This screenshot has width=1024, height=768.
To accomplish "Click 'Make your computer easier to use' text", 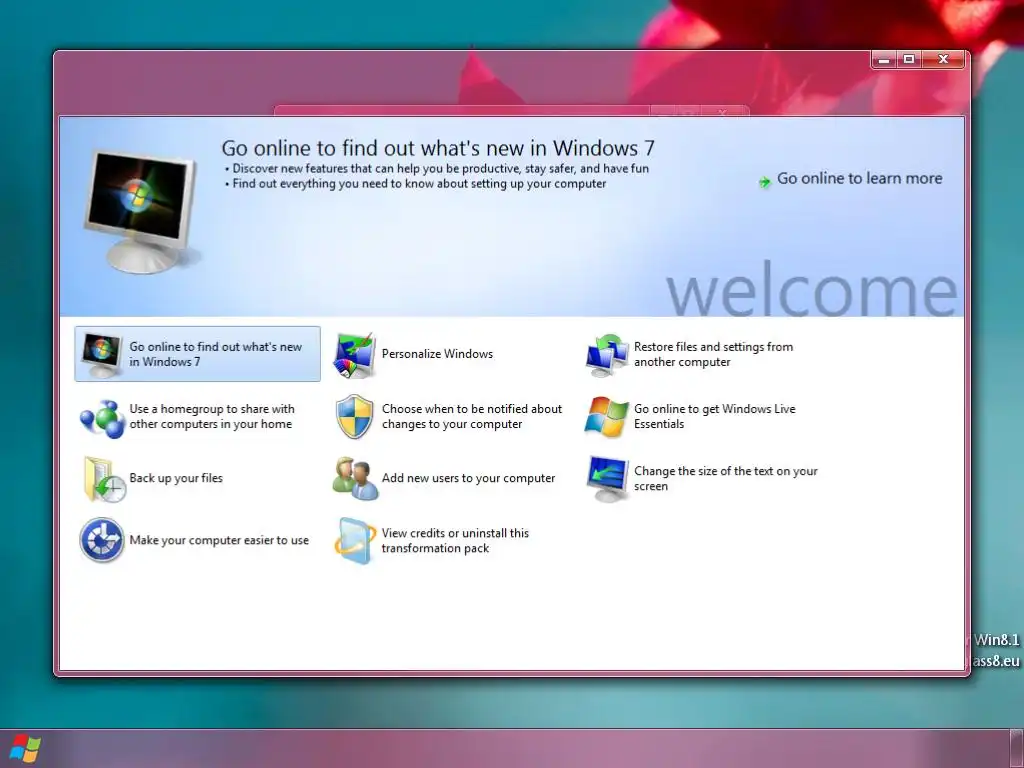I will pyautogui.click(x=219, y=540).
